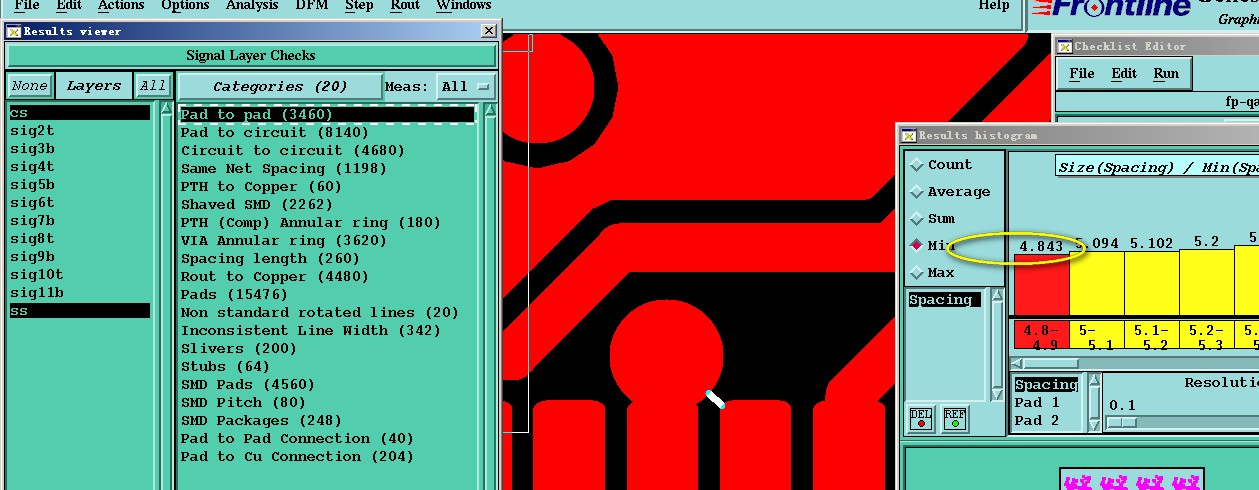Click the Layers header button
Screen dimensions: 1259x490
93,86
